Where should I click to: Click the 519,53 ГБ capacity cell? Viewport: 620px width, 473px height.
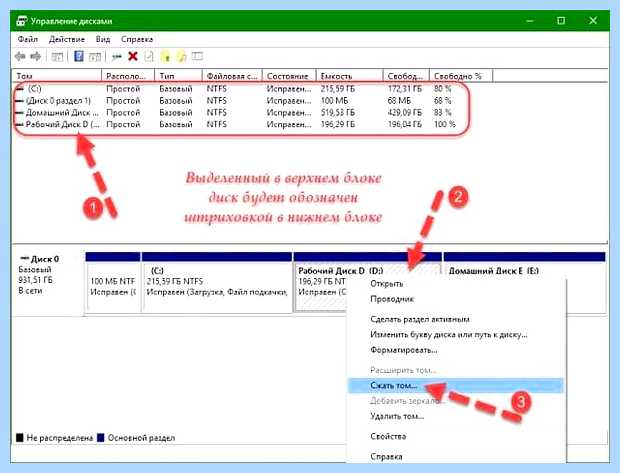click(x=337, y=113)
